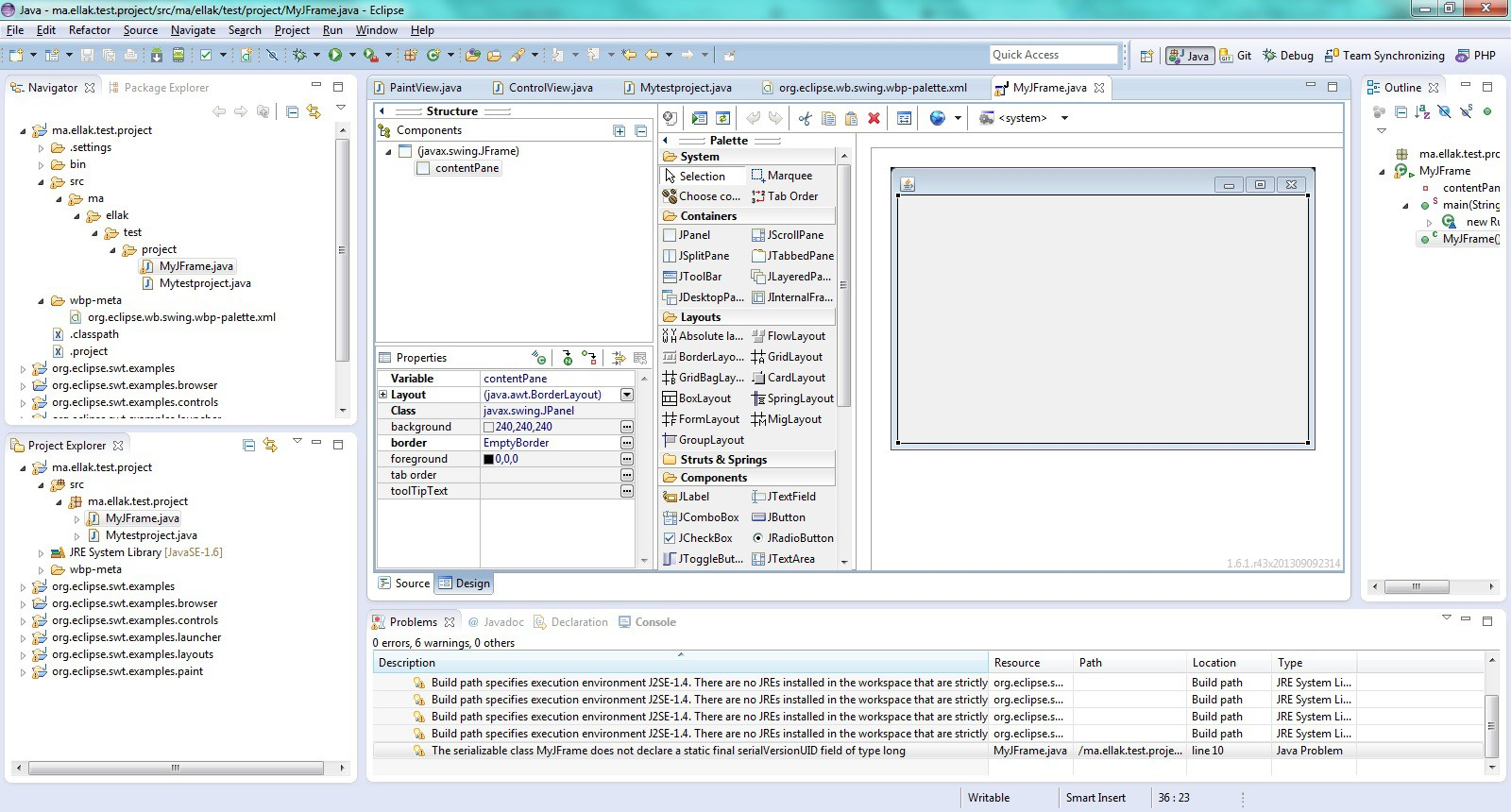The height and width of the screenshot is (812, 1511).
Task: Choose FlowLayout from the Layouts palette
Action: [789, 336]
